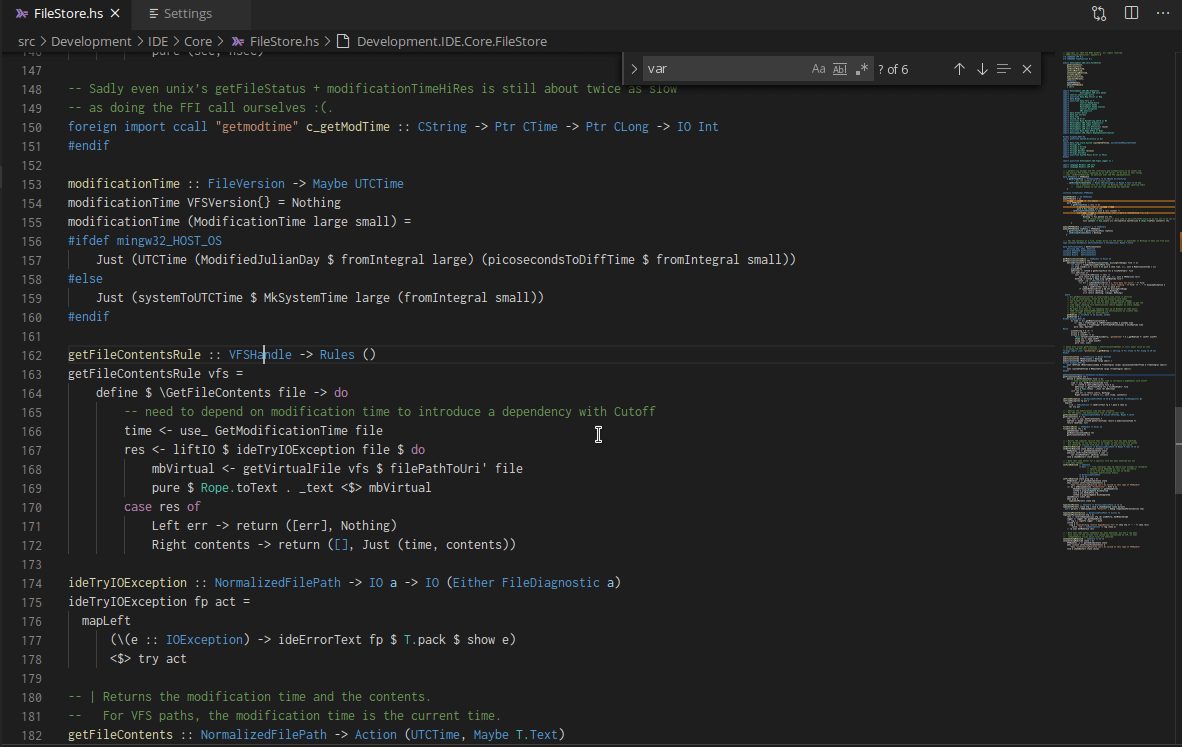Open 'Development.IDE.Core.FileStore' breadcrumb symbol list
The image size is (1182, 747).
[x=451, y=41]
